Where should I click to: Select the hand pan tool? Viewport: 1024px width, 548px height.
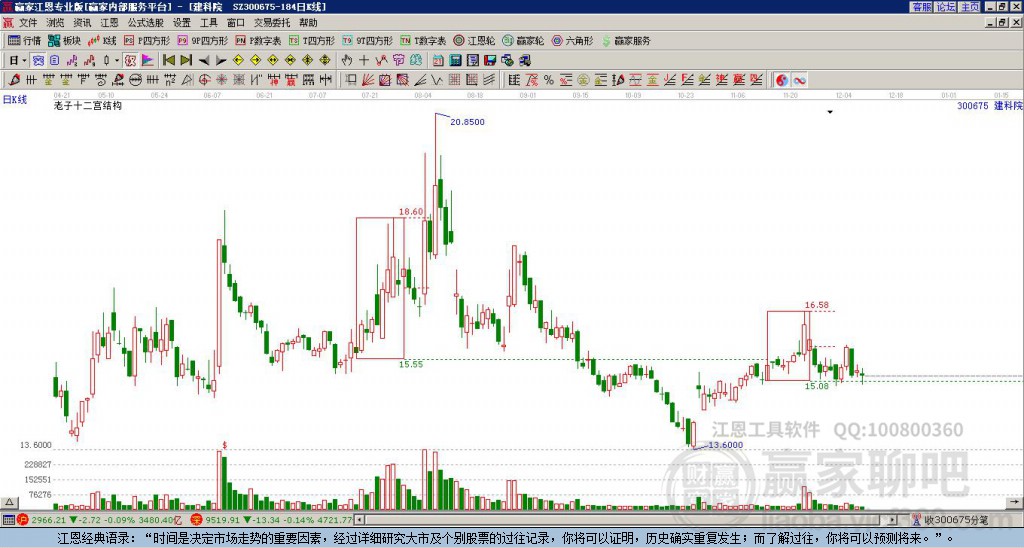pos(346,60)
